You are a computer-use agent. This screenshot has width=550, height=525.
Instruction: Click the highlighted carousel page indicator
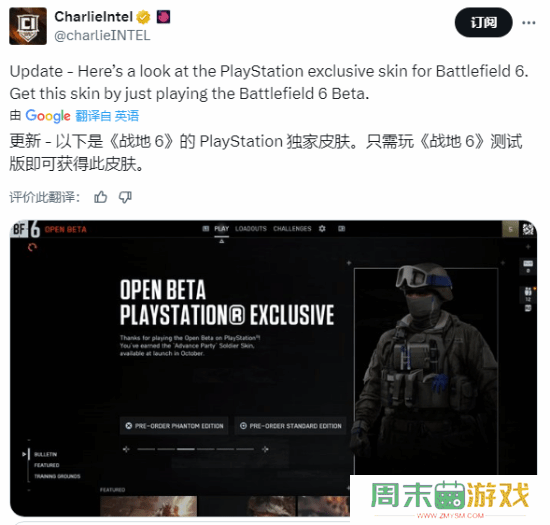[x=186, y=449]
